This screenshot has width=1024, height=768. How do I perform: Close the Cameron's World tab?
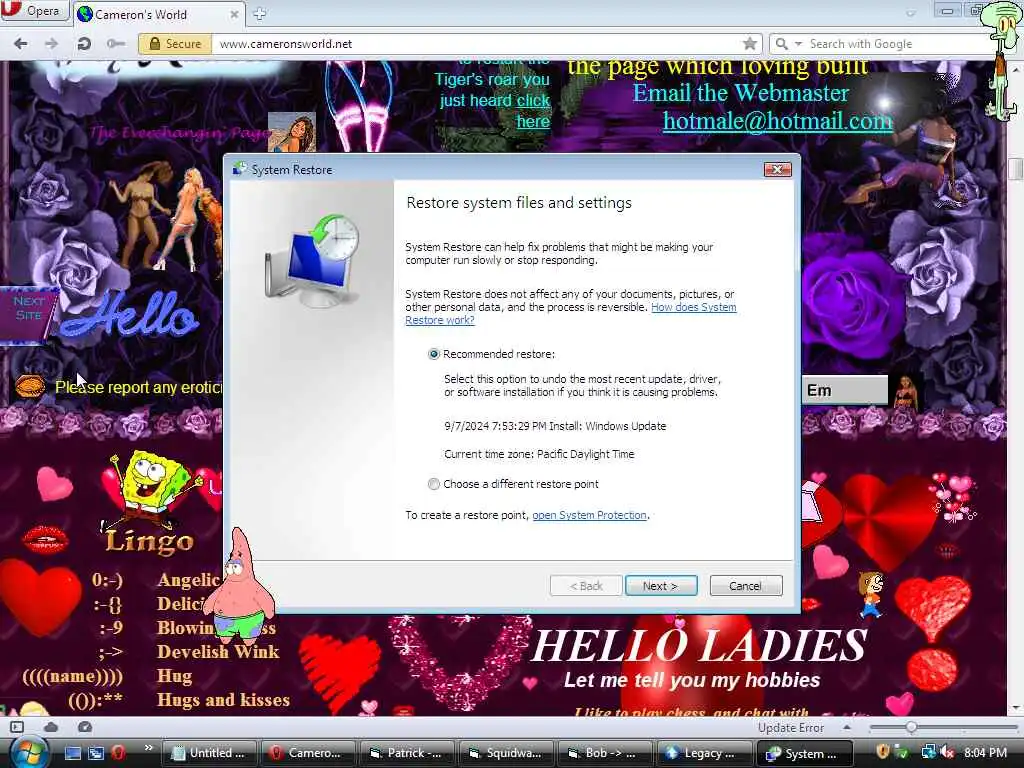click(x=234, y=14)
